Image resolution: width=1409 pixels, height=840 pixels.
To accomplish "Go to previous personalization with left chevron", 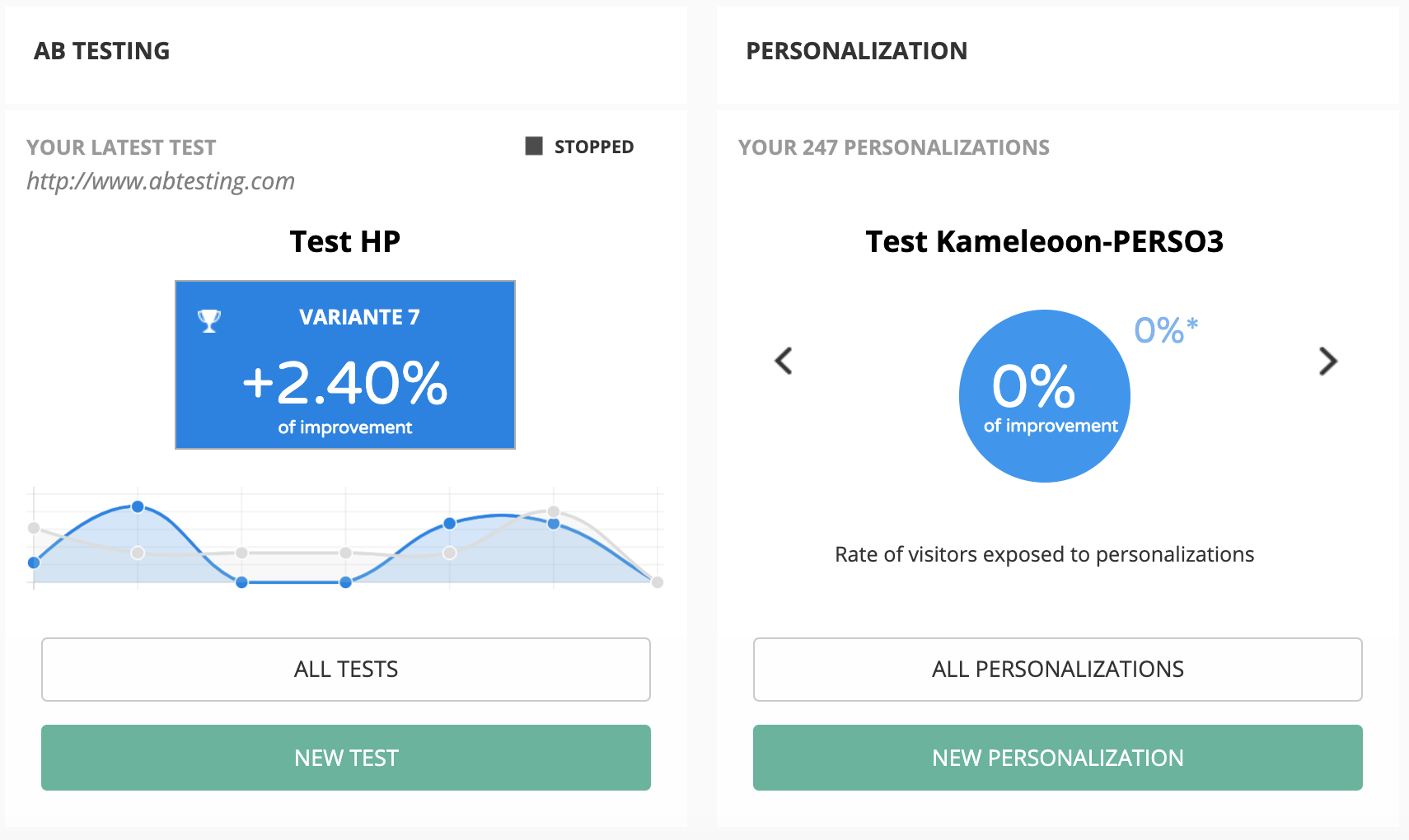I will [x=784, y=361].
